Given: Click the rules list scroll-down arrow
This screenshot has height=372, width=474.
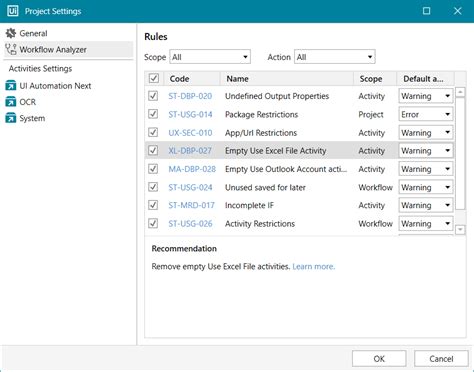Looking at the screenshot, I should tap(460, 230).
